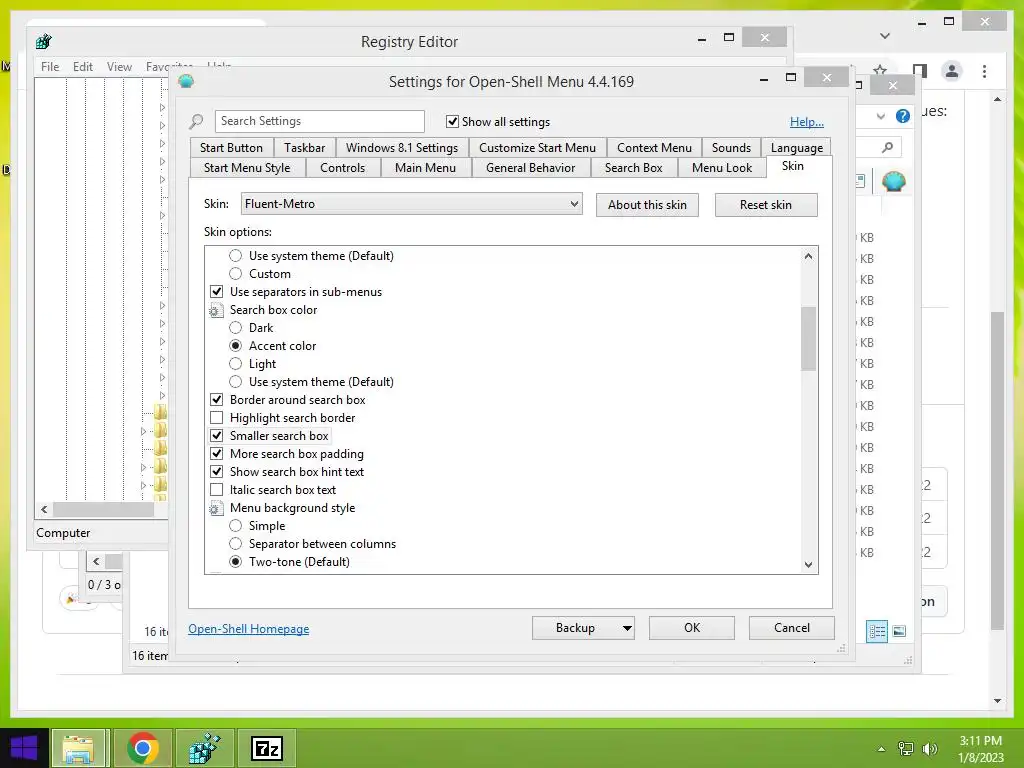This screenshot has width=1024, height=768.
Task: Click the Chrome profile avatar icon
Action: (952, 71)
